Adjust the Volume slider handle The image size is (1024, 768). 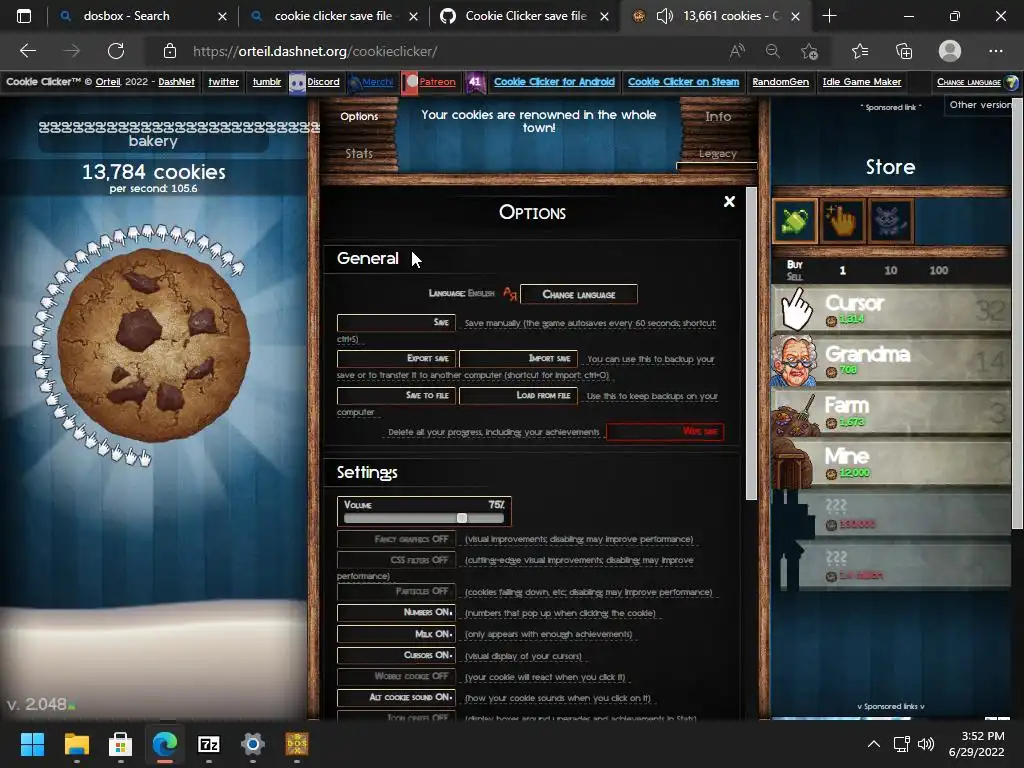462,518
